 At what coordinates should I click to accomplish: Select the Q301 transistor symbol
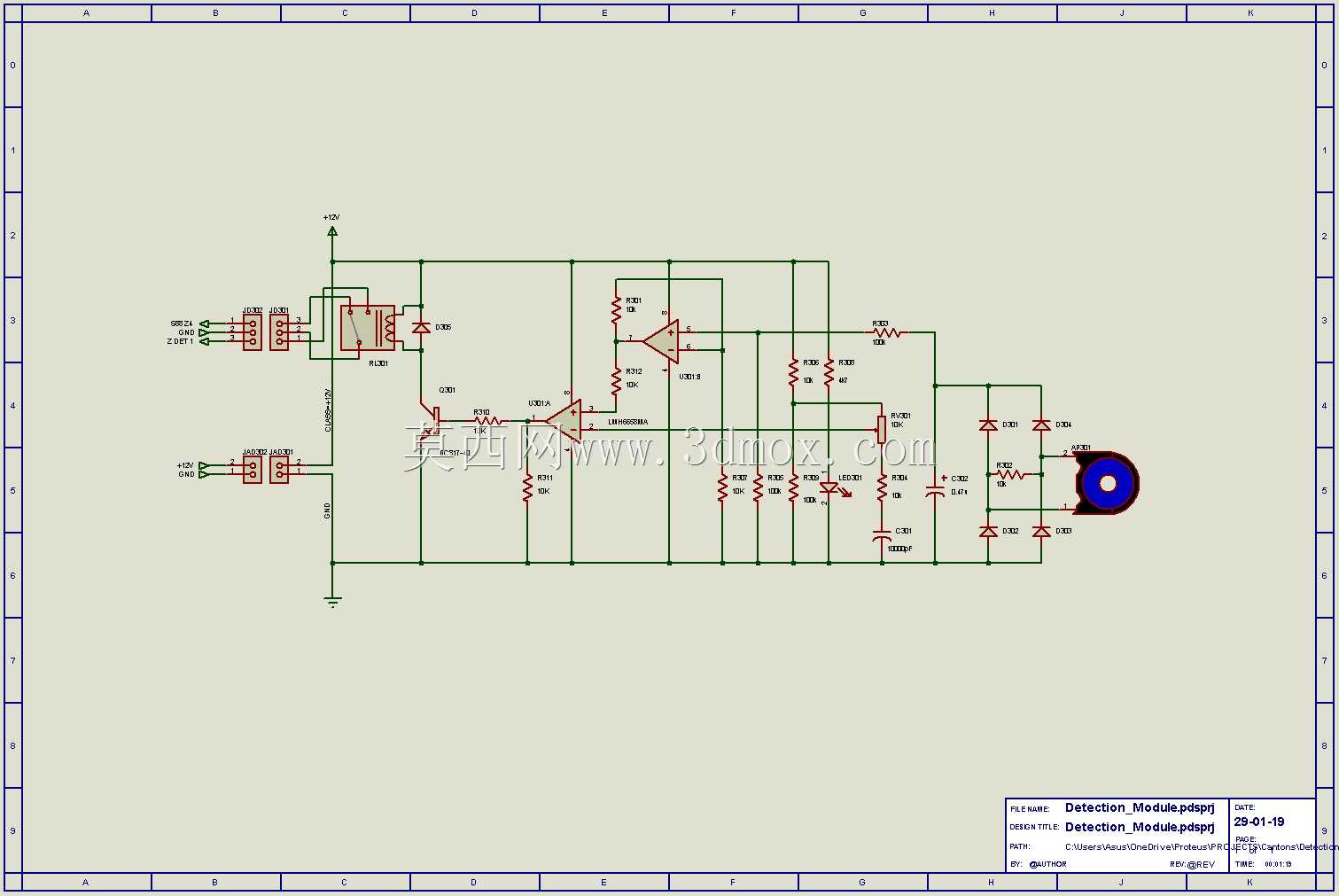pos(432,419)
